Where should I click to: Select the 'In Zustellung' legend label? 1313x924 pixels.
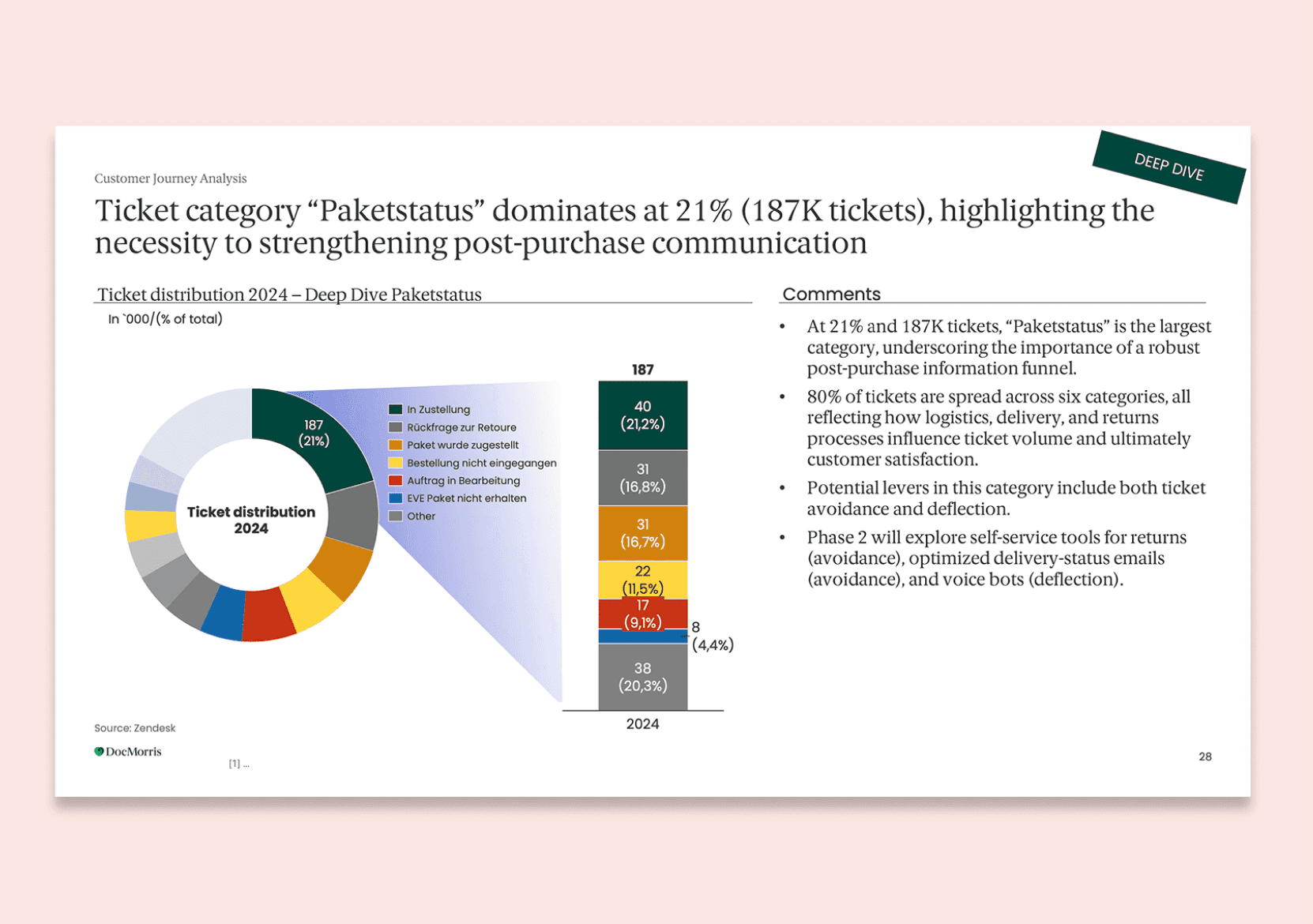438,409
